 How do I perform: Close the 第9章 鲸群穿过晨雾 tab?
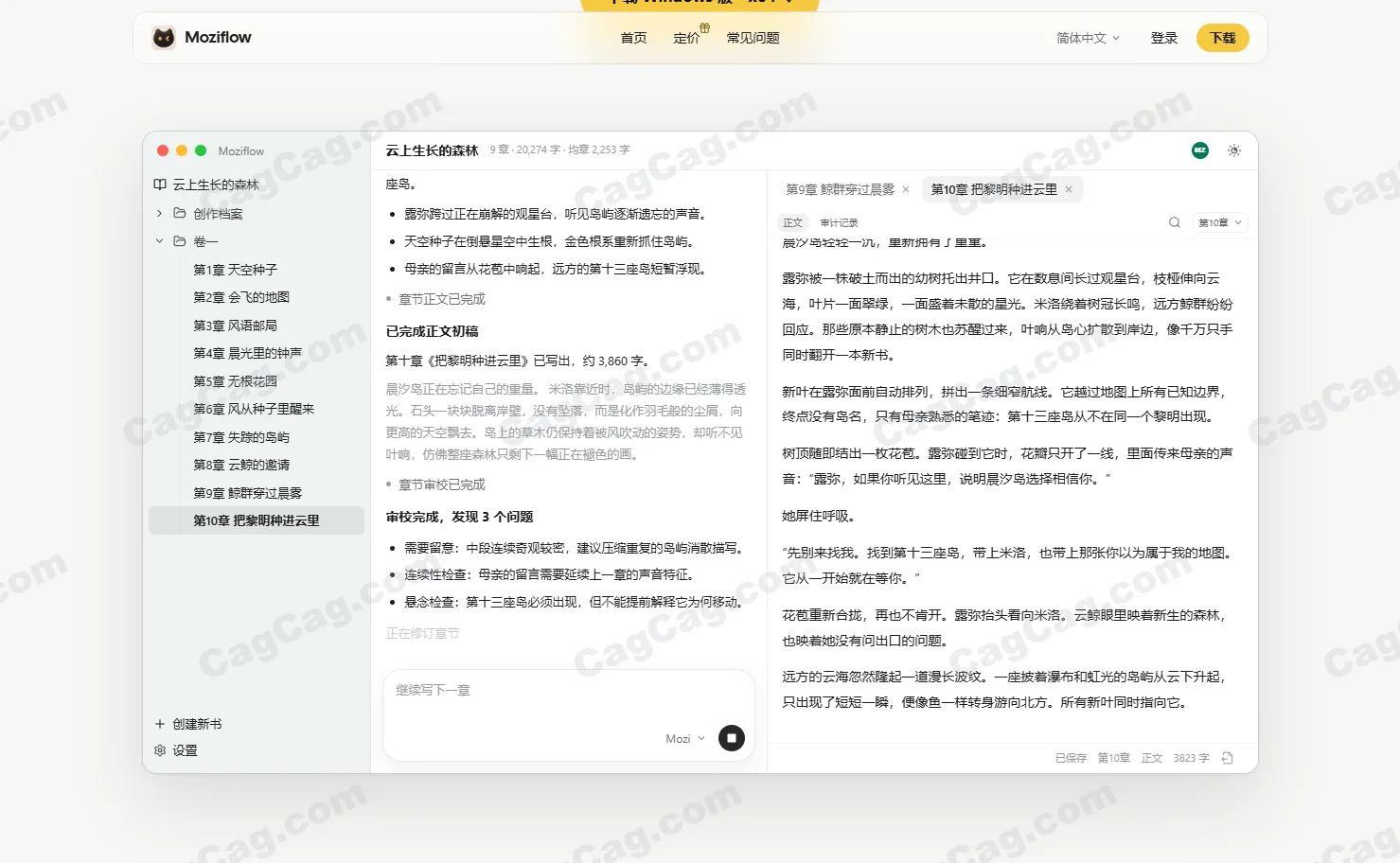point(906,189)
